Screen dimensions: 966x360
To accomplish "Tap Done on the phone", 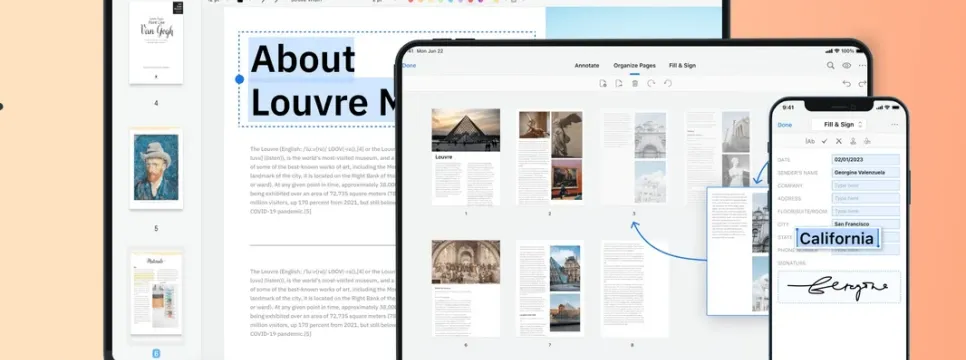I will point(784,125).
